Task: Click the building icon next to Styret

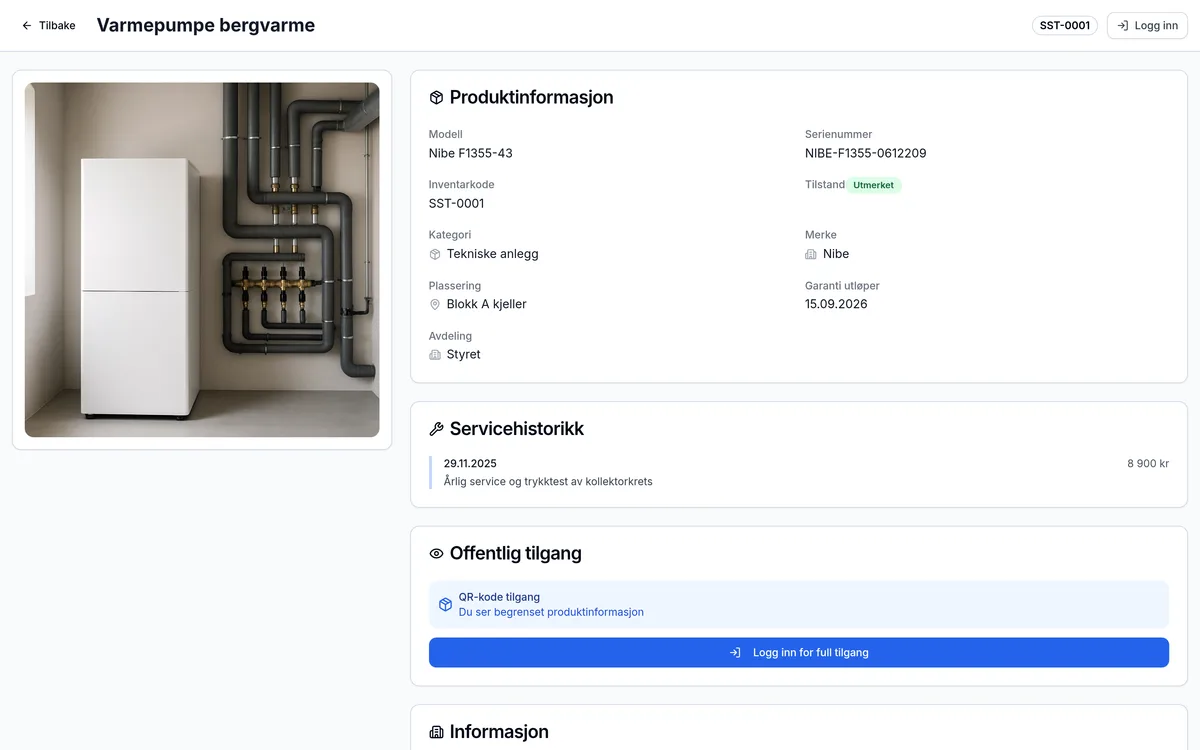Action: click(x=435, y=355)
